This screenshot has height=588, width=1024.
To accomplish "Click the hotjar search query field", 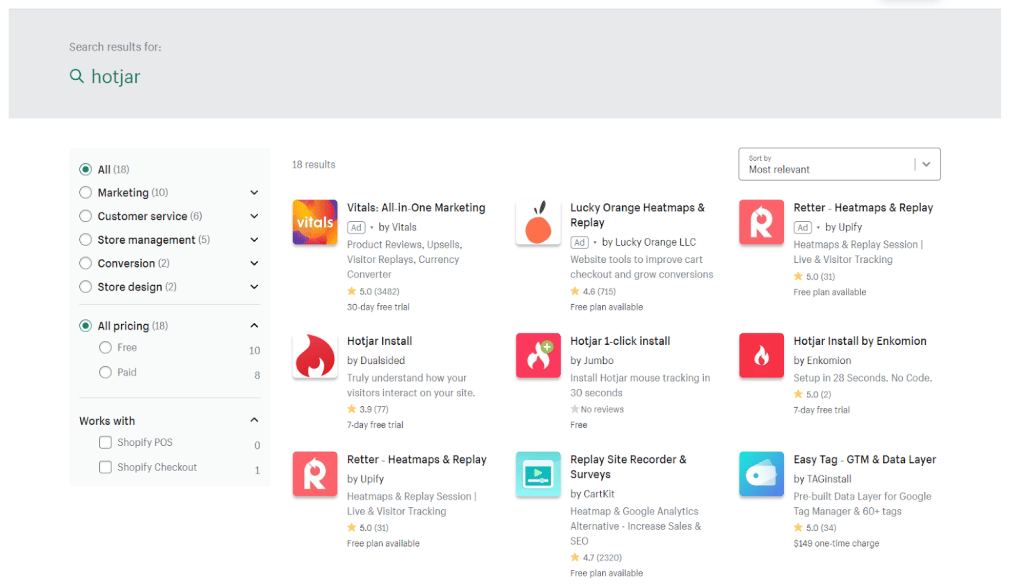I will (116, 77).
